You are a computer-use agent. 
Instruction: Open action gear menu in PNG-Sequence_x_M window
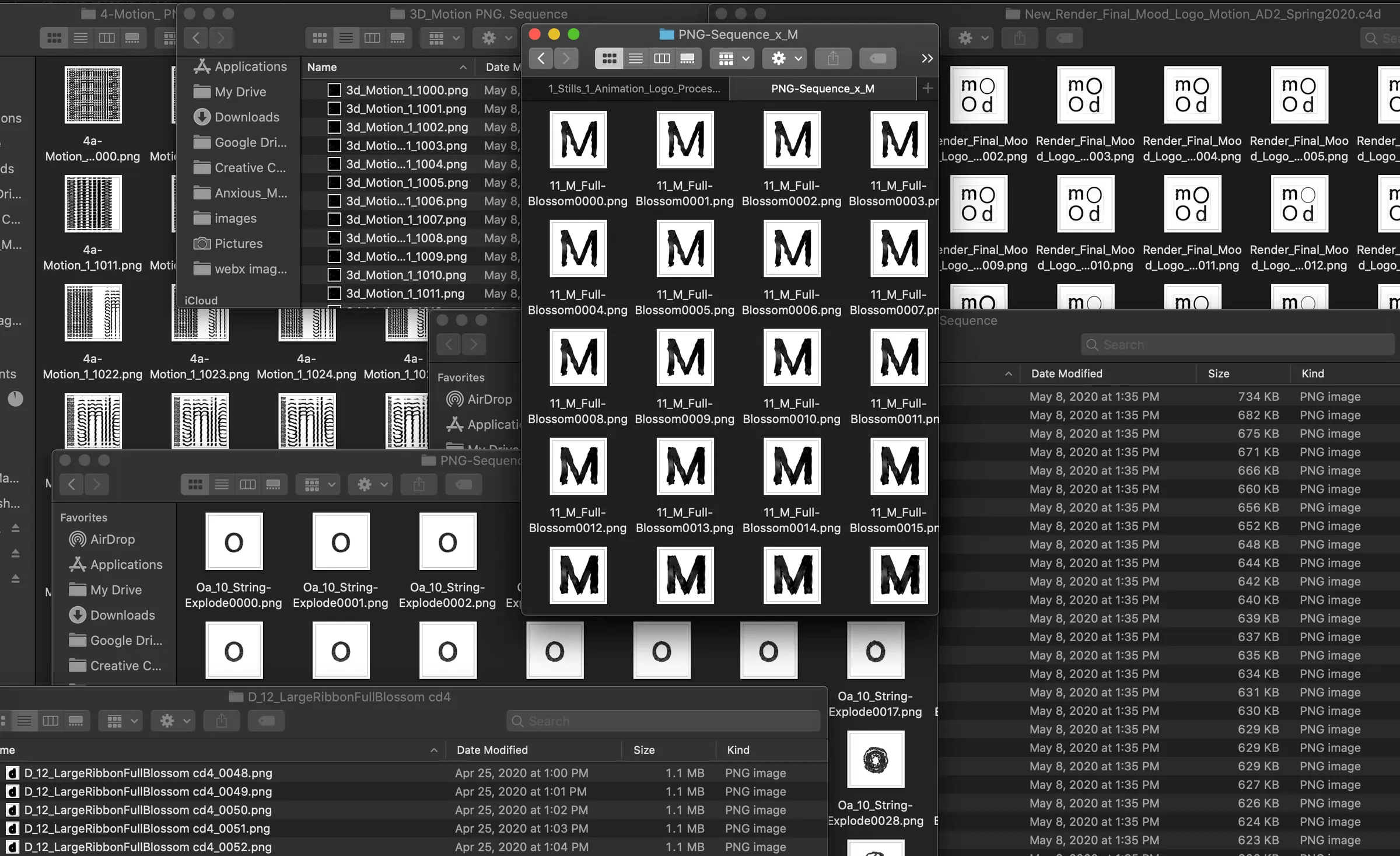(x=785, y=58)
